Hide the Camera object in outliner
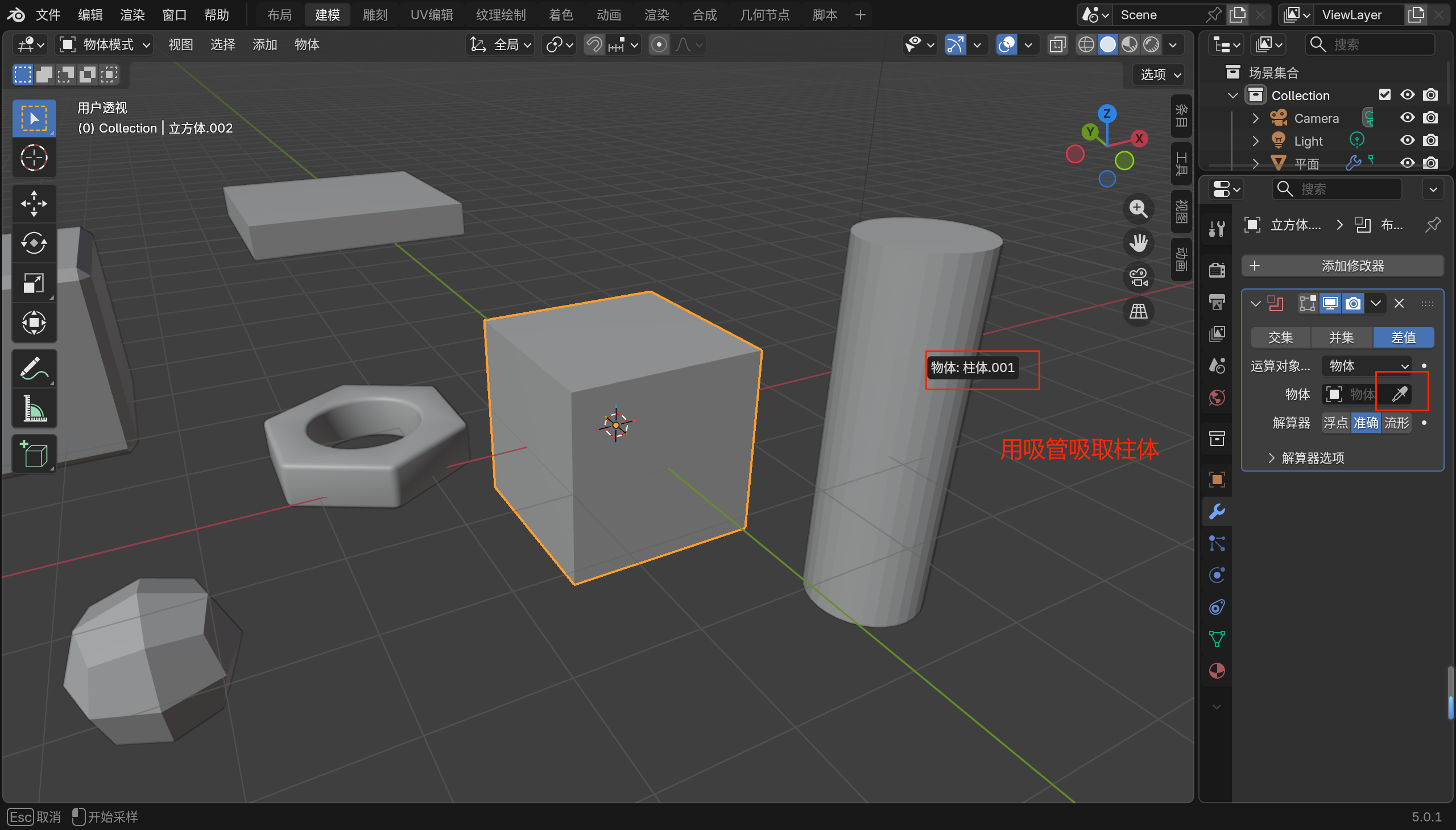This screenshot has height=830, width=1456. point(1407,118)
